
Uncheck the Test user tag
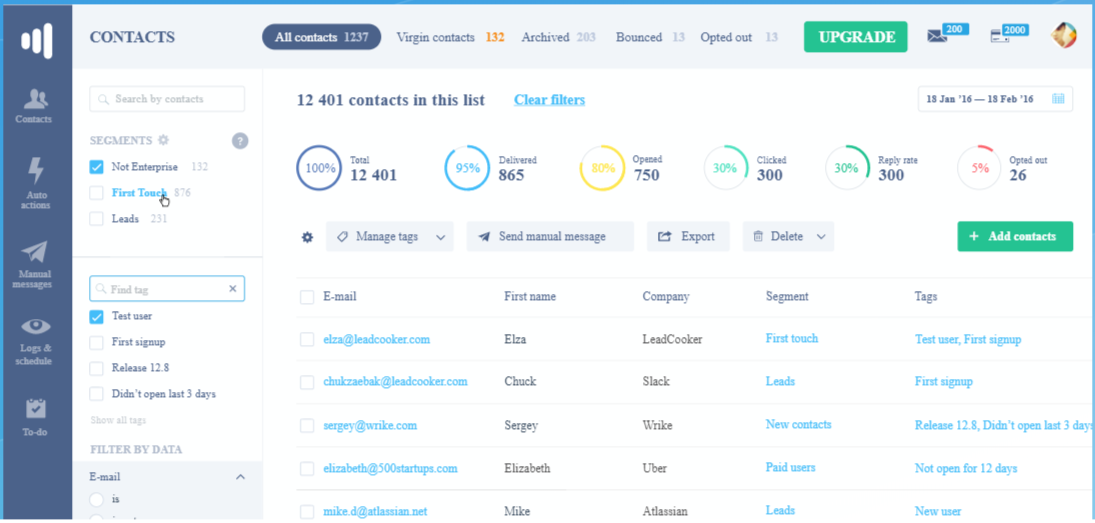(96, 317)
